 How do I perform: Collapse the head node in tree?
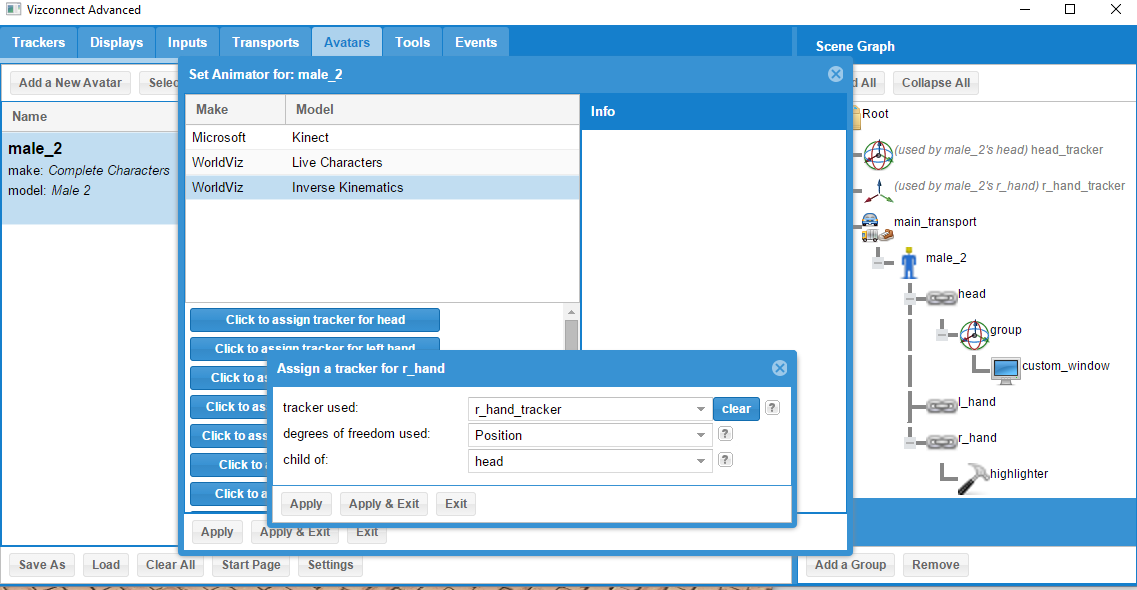coord(909,298)
